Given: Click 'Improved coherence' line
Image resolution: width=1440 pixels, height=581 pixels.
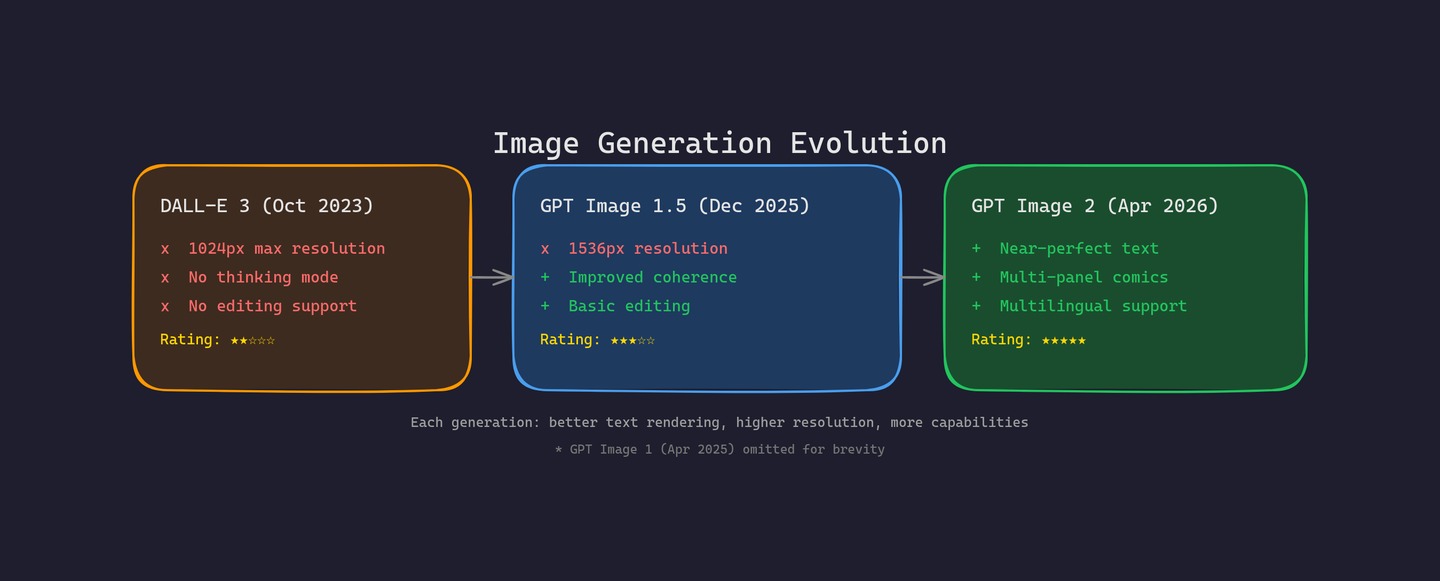Looking at the screenshot, I should click(638, 277).
